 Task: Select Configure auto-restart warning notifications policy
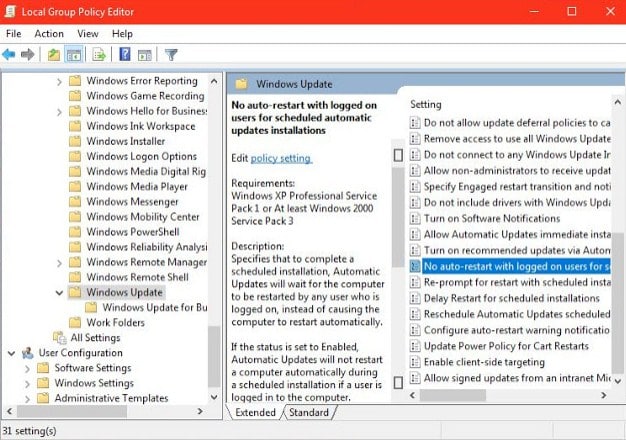510,330
